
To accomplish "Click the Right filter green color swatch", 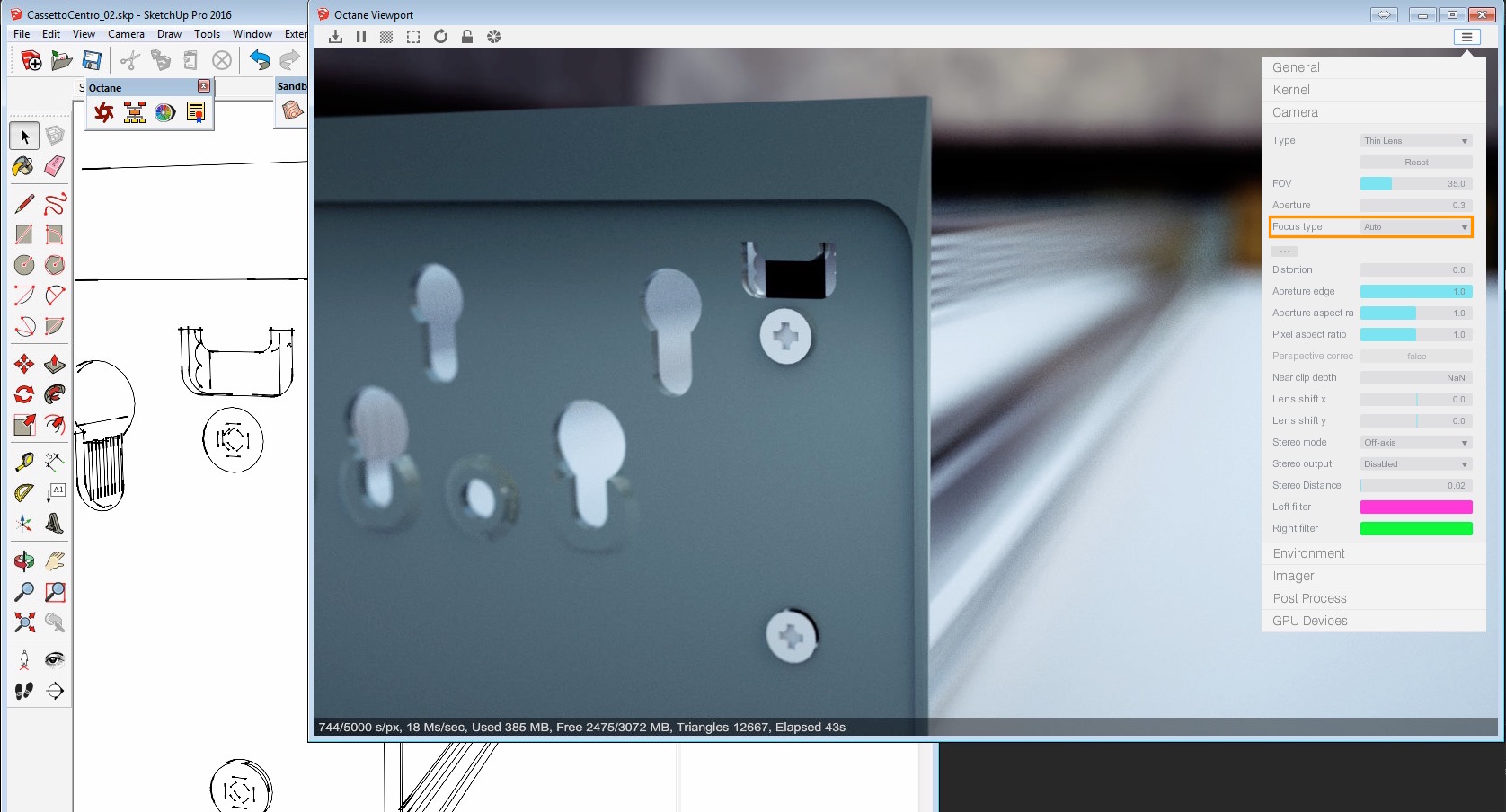I will (x=1416, y=529).
